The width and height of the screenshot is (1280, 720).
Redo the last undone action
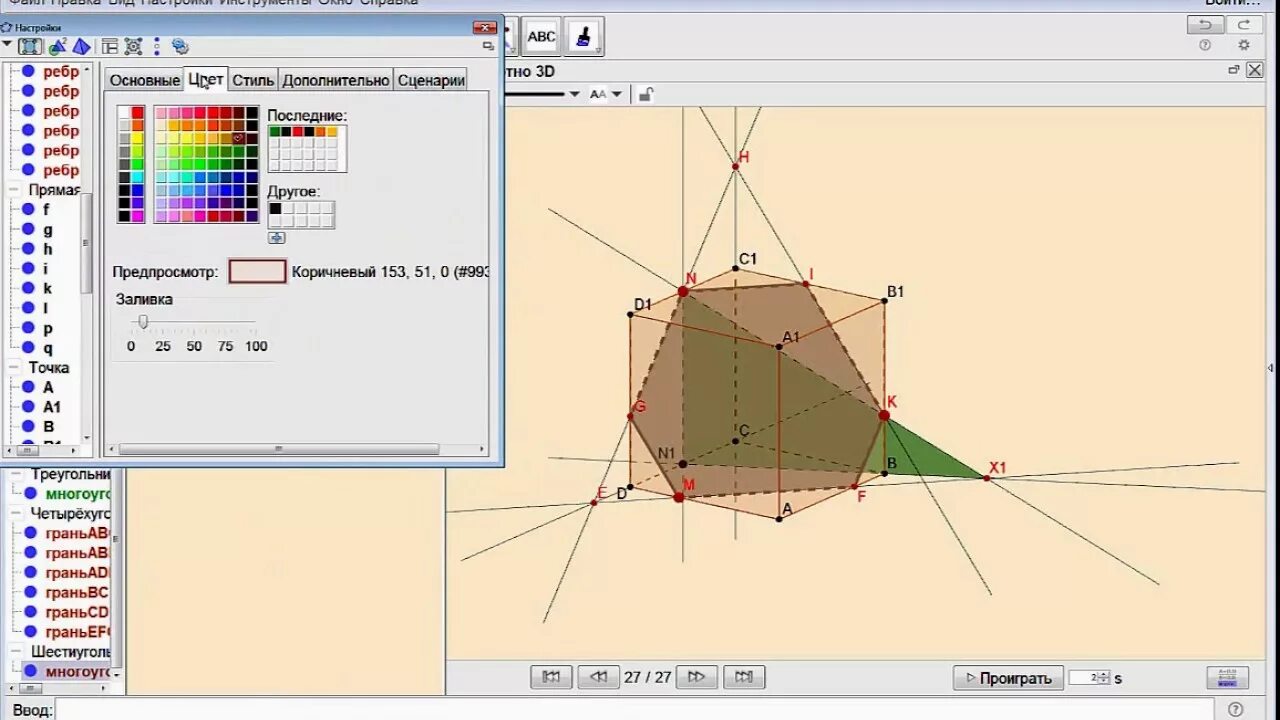(x=1244, y=25)
